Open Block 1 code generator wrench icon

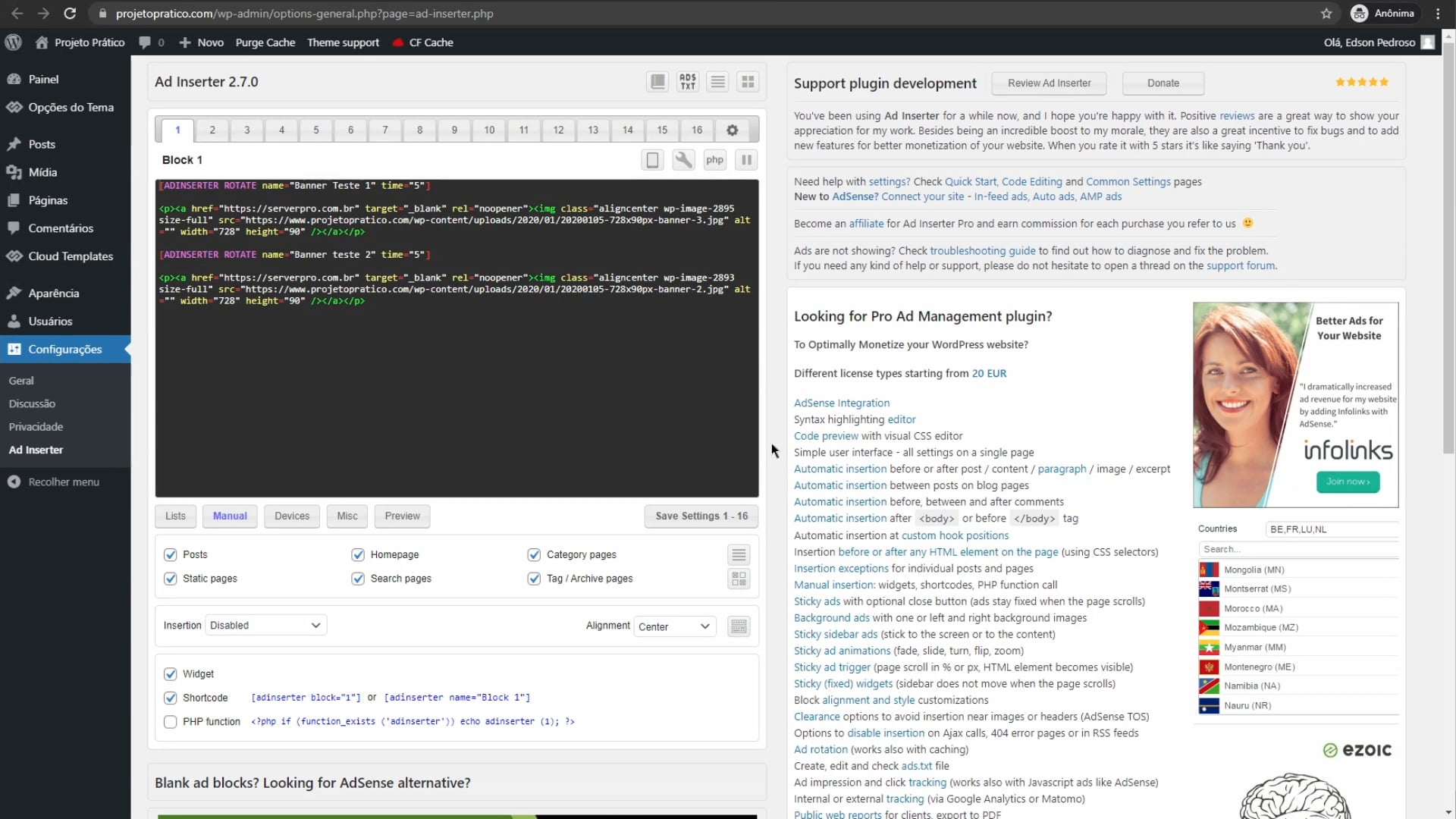pyautogui.click(x=683, y=159)
